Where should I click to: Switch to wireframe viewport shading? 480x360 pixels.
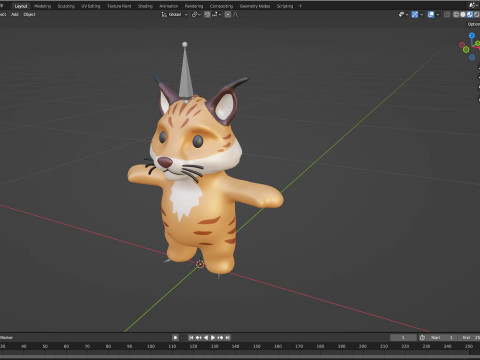coord(456,14)
